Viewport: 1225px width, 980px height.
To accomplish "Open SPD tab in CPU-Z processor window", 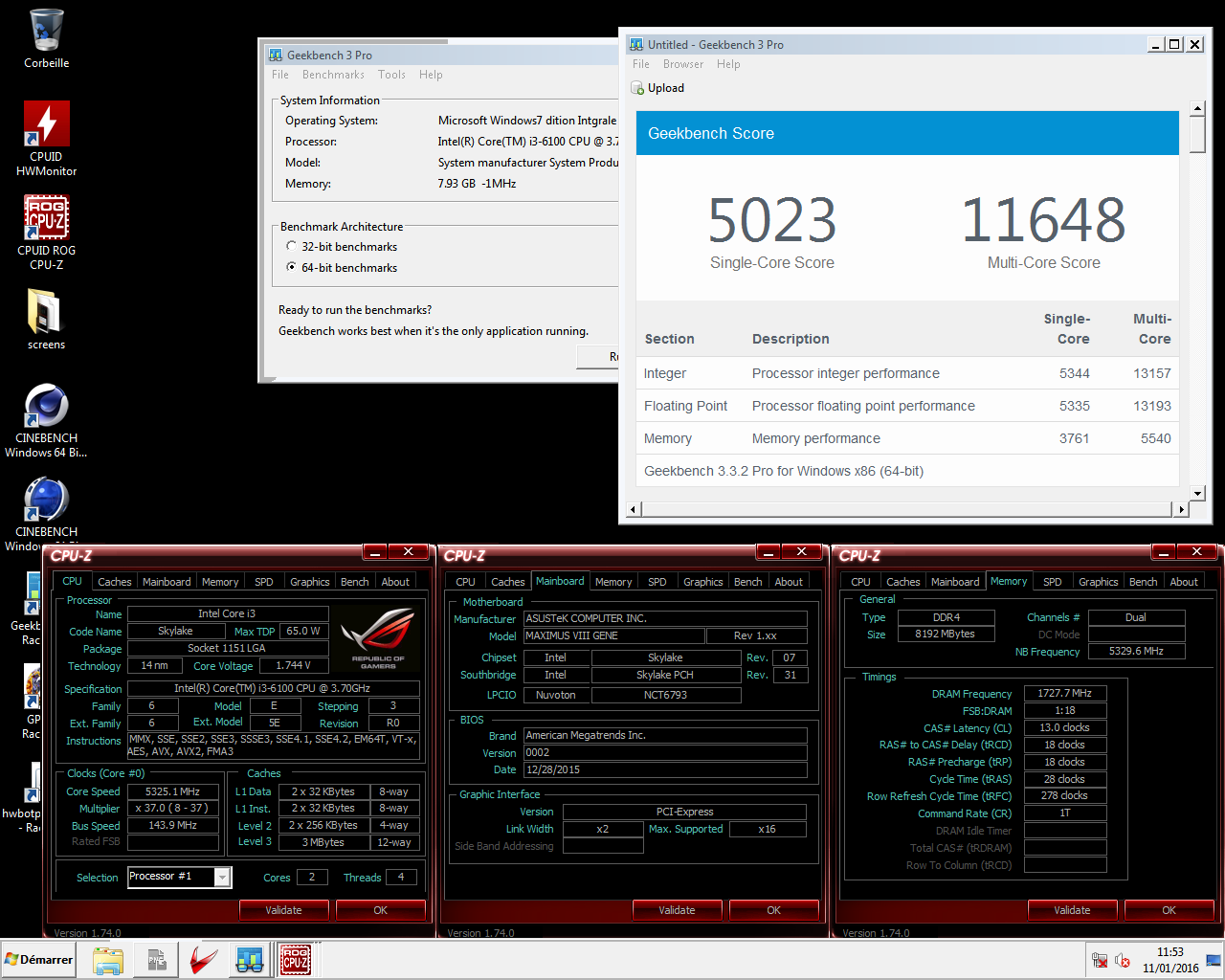I will pos(264,582).
